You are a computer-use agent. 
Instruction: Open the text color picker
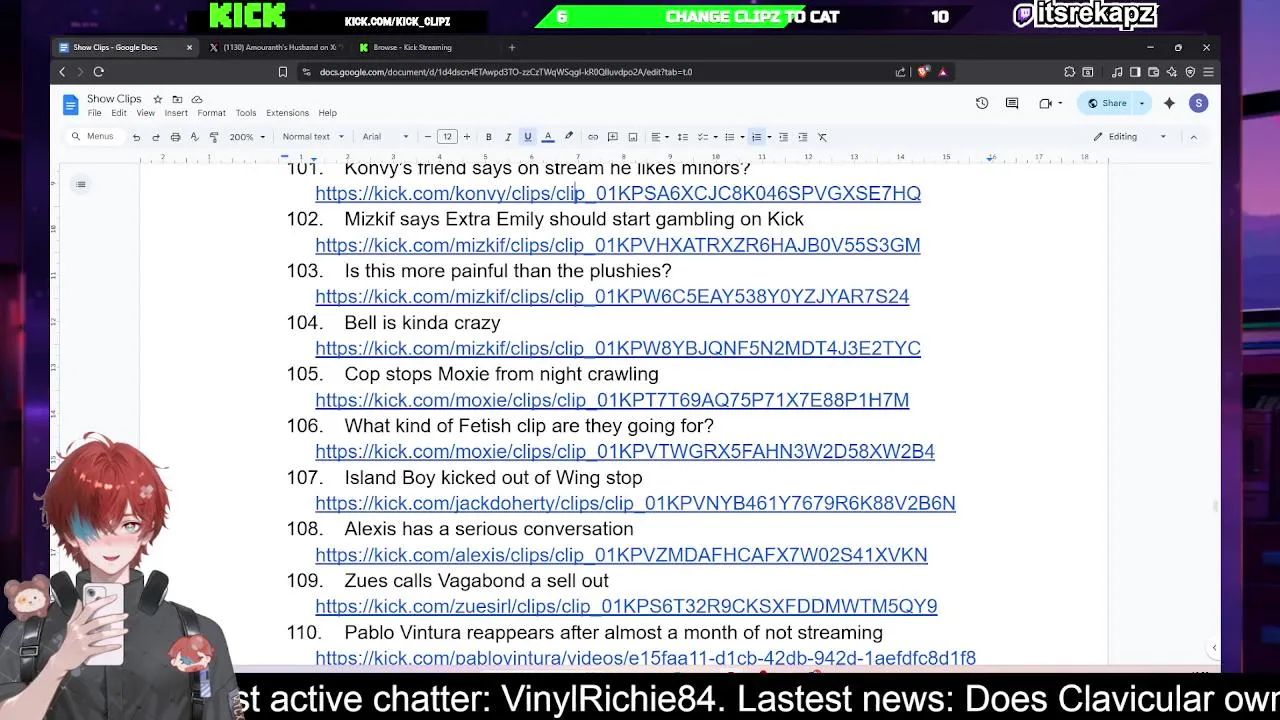point(548,137)
